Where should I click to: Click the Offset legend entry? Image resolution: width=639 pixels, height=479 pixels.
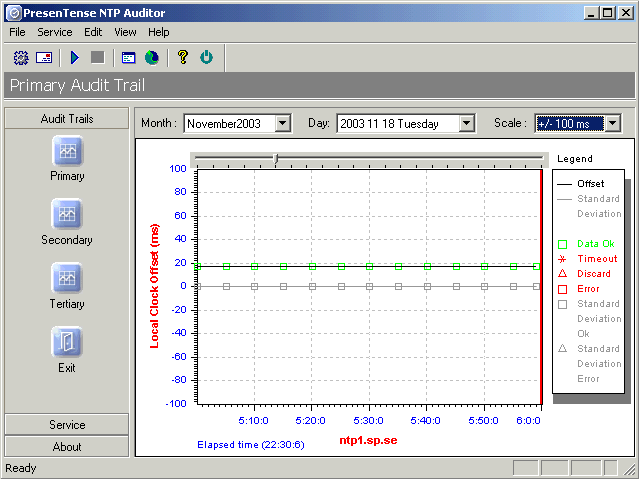tap(591, 184)
